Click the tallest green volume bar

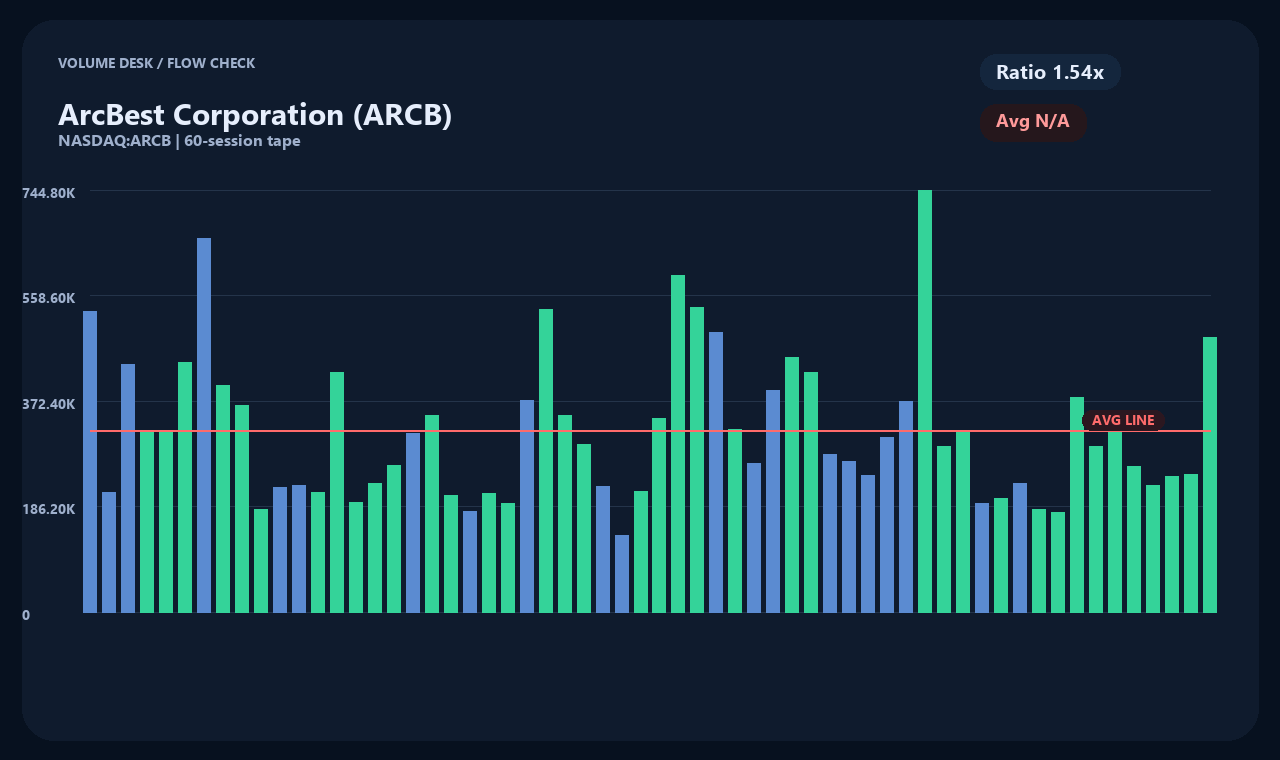(925, 401)
